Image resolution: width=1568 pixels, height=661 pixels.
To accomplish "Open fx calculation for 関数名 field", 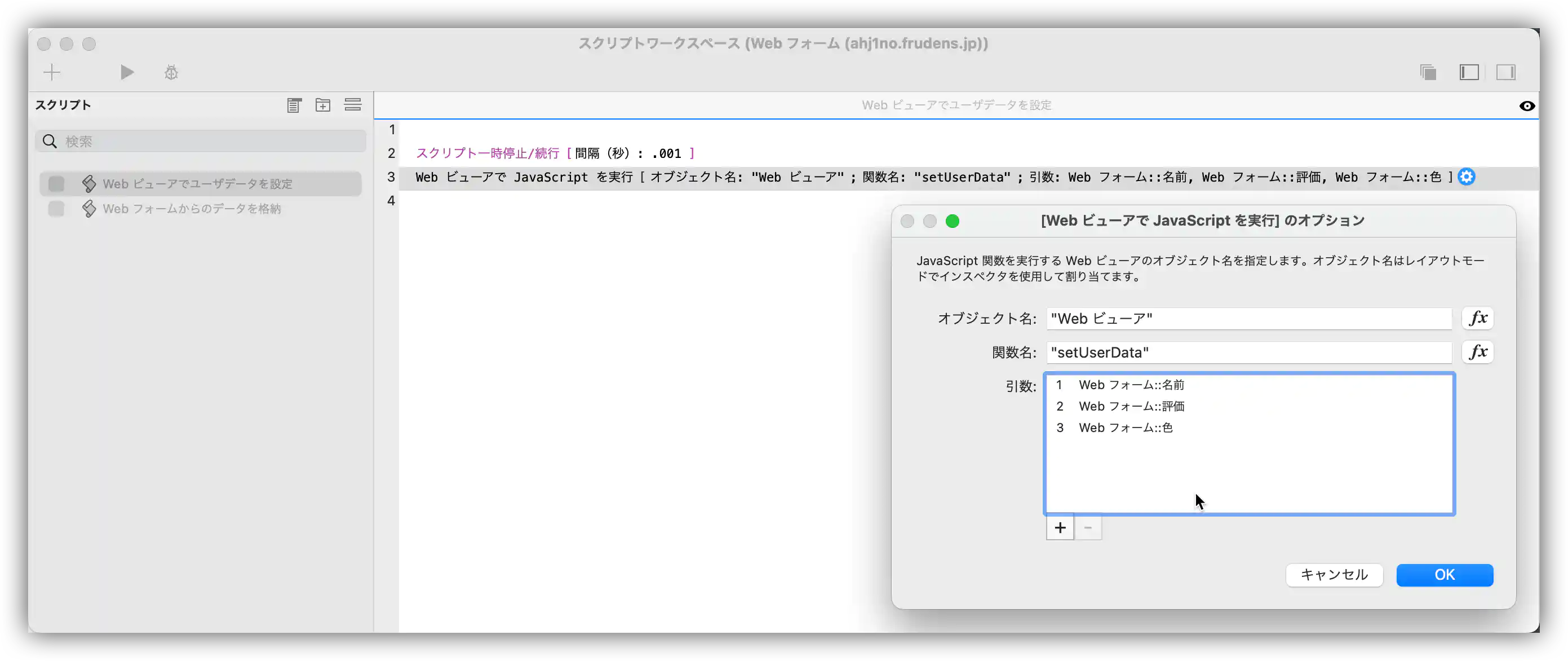I will tap(1477, 352).
